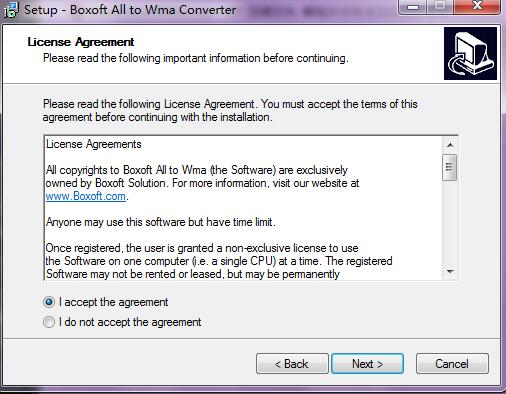506x394 pixels.
Task: Go to previous step with Back button
Action: pyautogui.click(x=292, y=364)
